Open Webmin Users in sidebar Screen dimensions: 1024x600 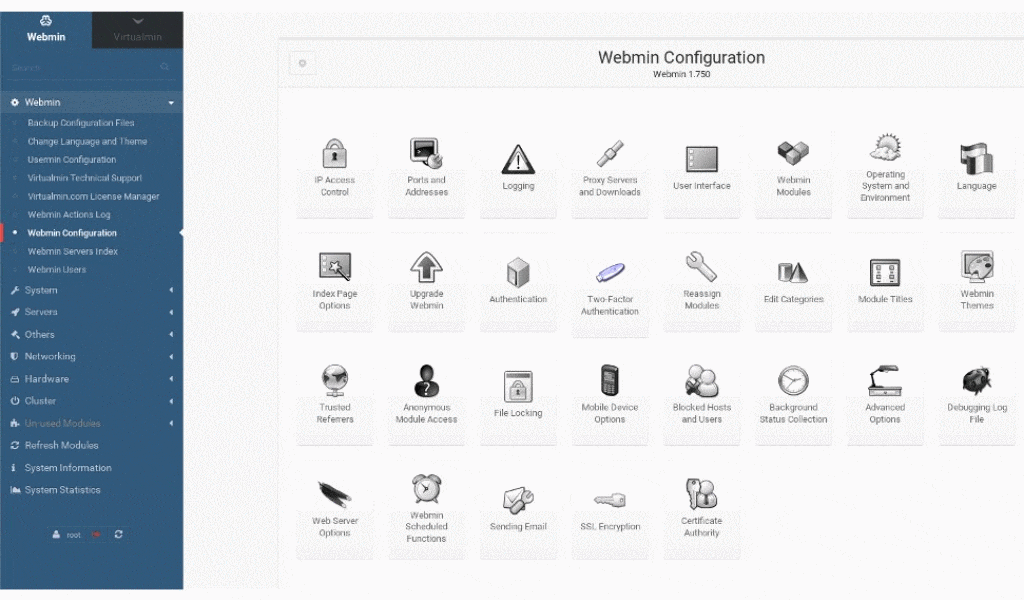point(57,269)
